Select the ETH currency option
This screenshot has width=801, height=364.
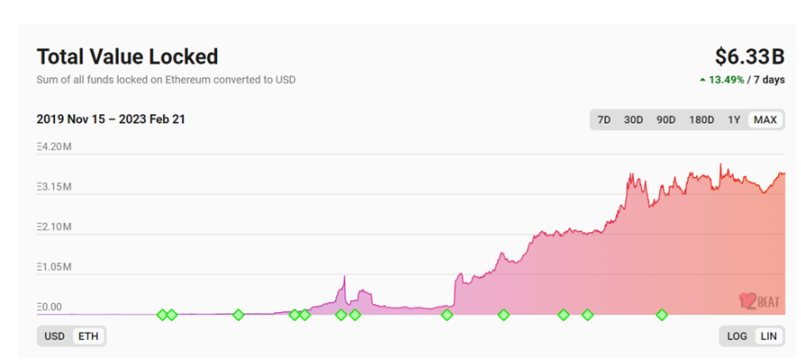88,336
